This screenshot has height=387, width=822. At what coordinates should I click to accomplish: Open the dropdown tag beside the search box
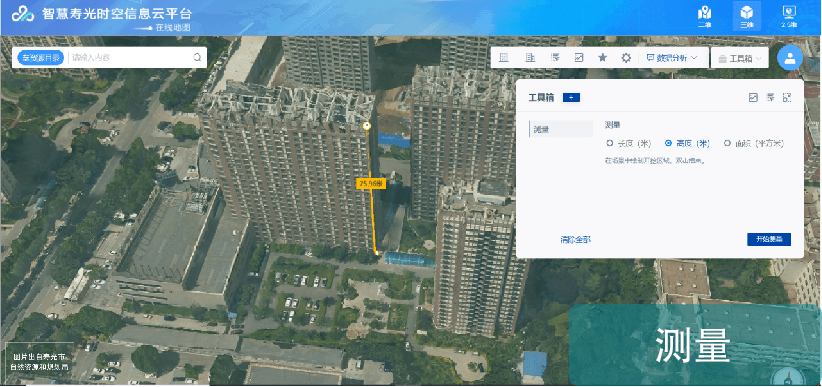[41, 58]
